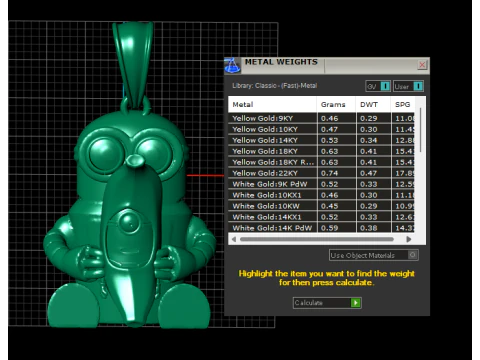Click the vertical scrollbar of the metal list

pos(420,130)
